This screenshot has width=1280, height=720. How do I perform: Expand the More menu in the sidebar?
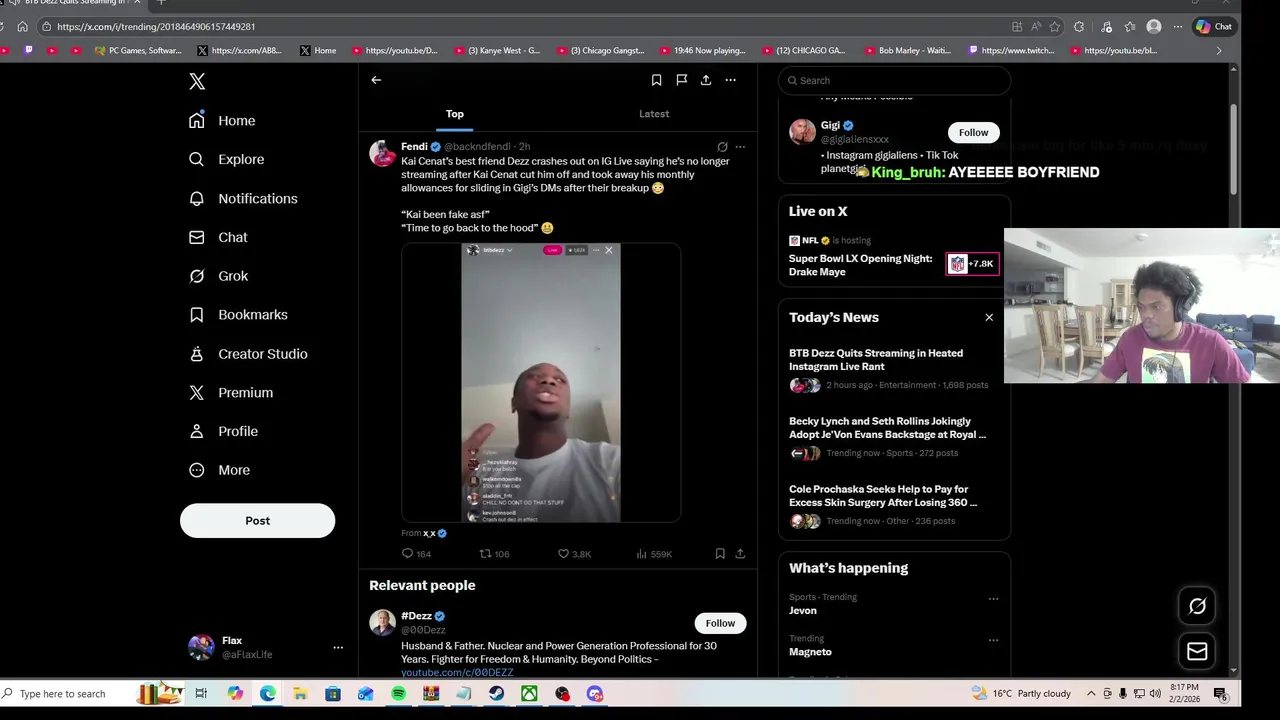point(220,470)
